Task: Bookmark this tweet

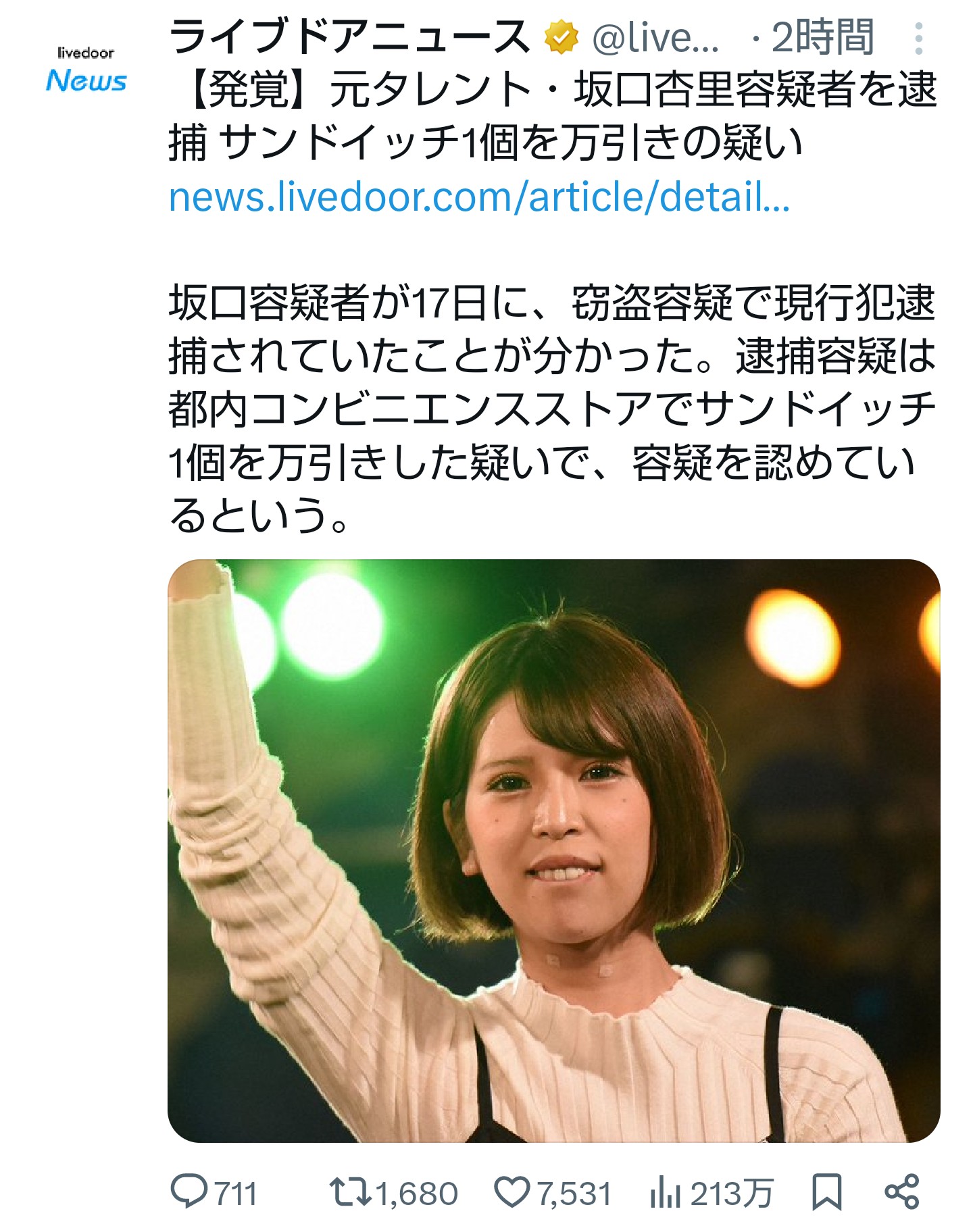Action: (826, 1192)
